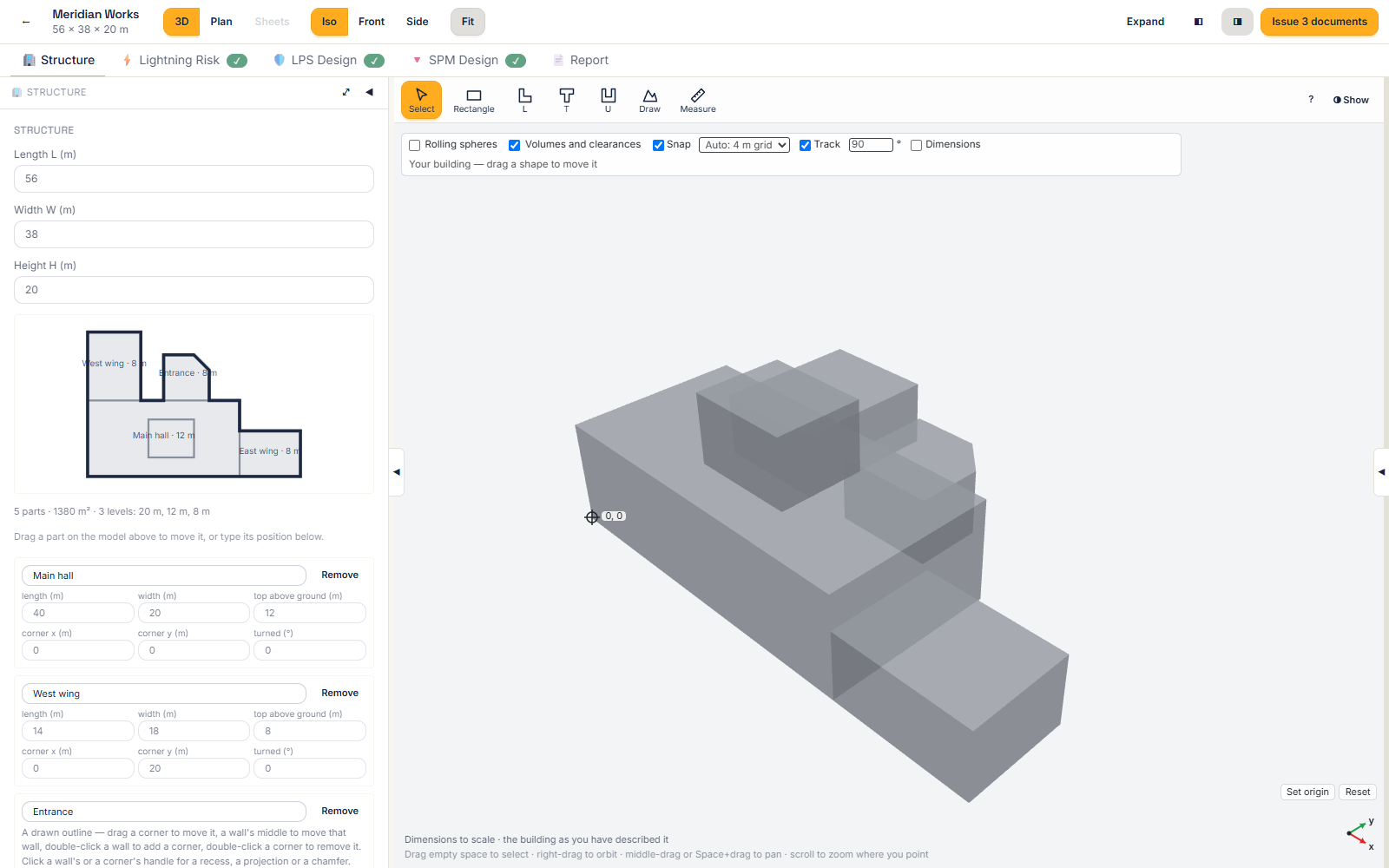This screenshot has width=1389, height=868.
Task: Click the Track angle field showing 90
Action: pyautogui.click(x=871, y=145)
